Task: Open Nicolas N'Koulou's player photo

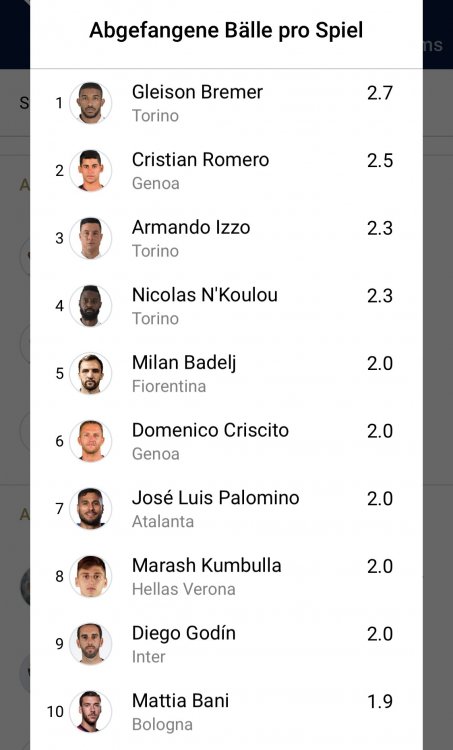Action: point(90,306)
